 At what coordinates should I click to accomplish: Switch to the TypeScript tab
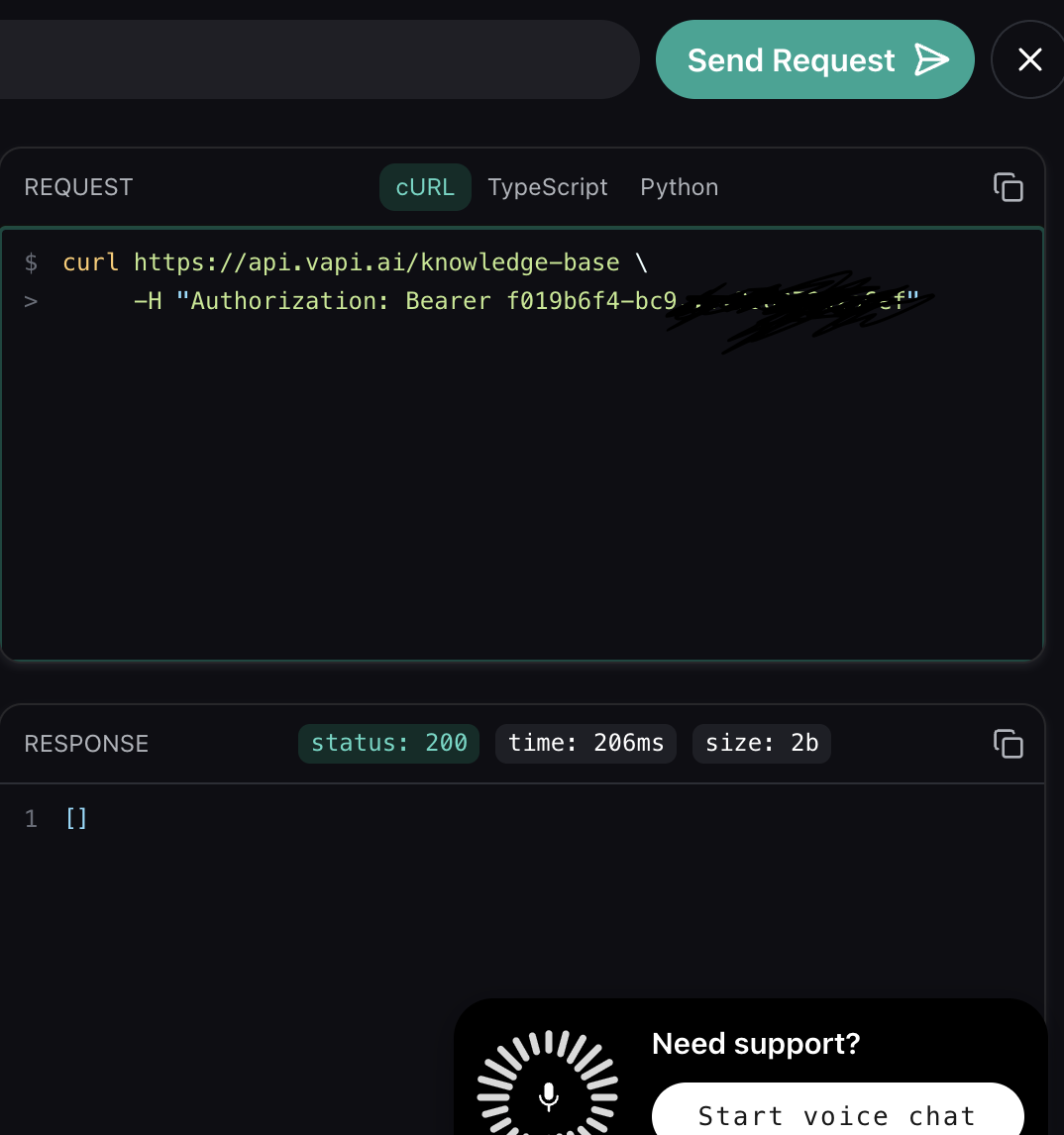coord(548,186)
